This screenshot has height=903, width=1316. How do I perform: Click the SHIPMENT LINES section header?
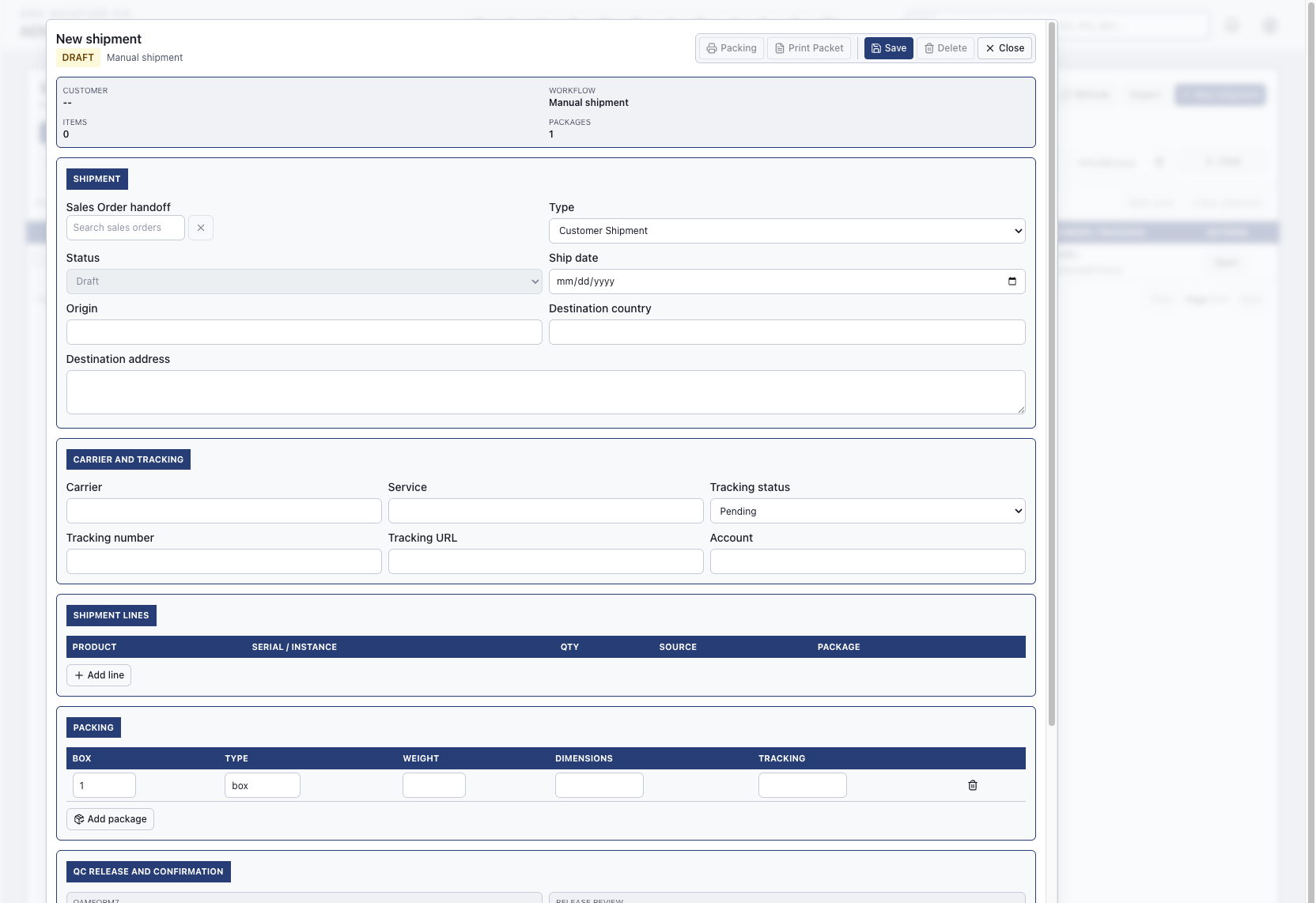(112, 615)
